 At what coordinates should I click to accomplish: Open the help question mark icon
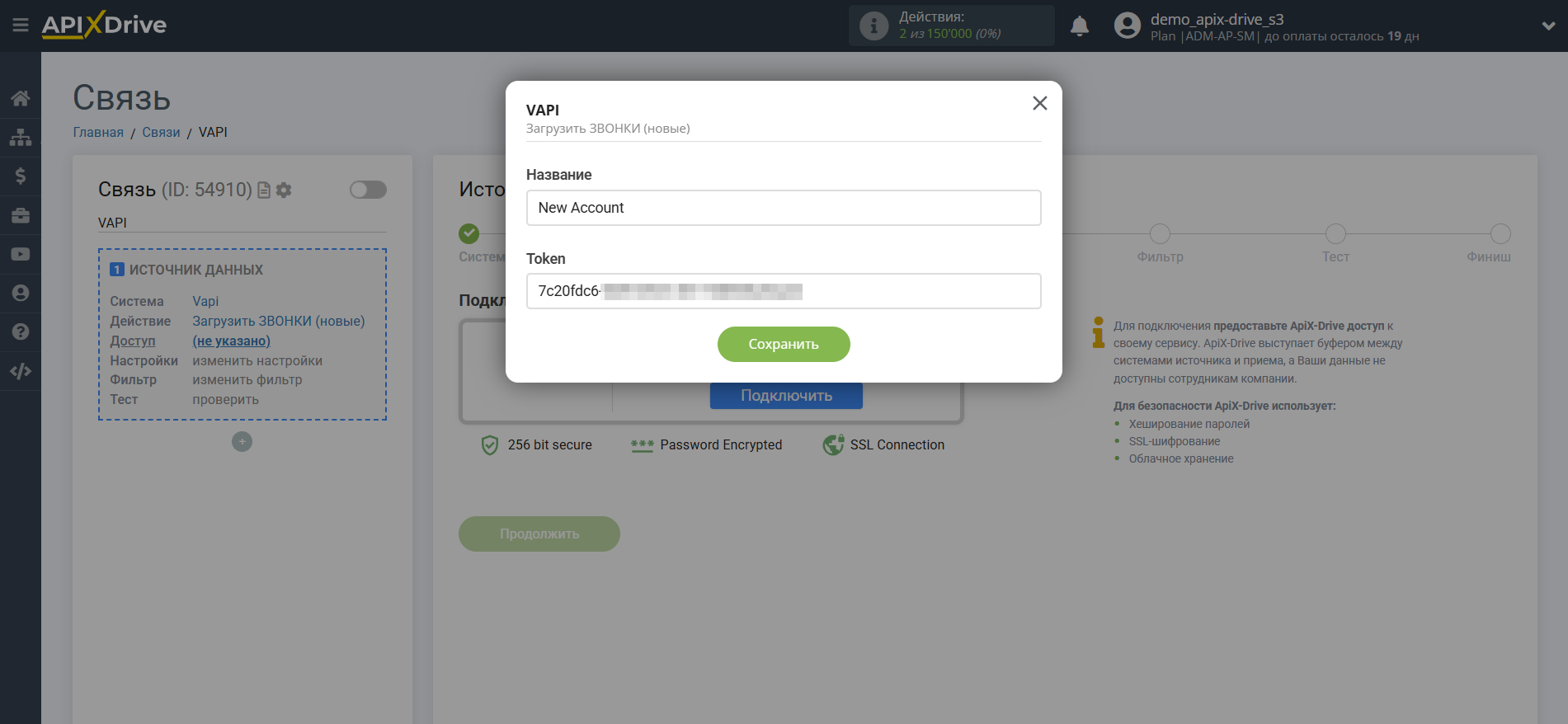(21, 331)
